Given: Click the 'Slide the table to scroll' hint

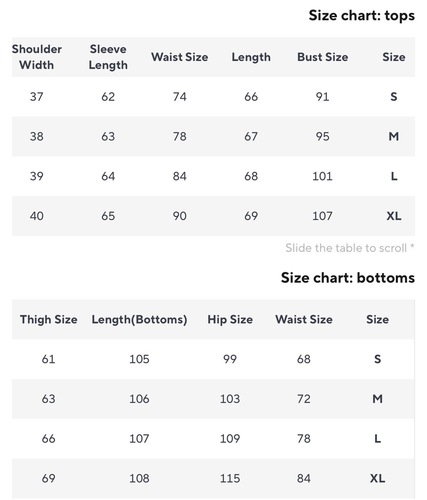Looking at the screenshot, I should [350, 248].
